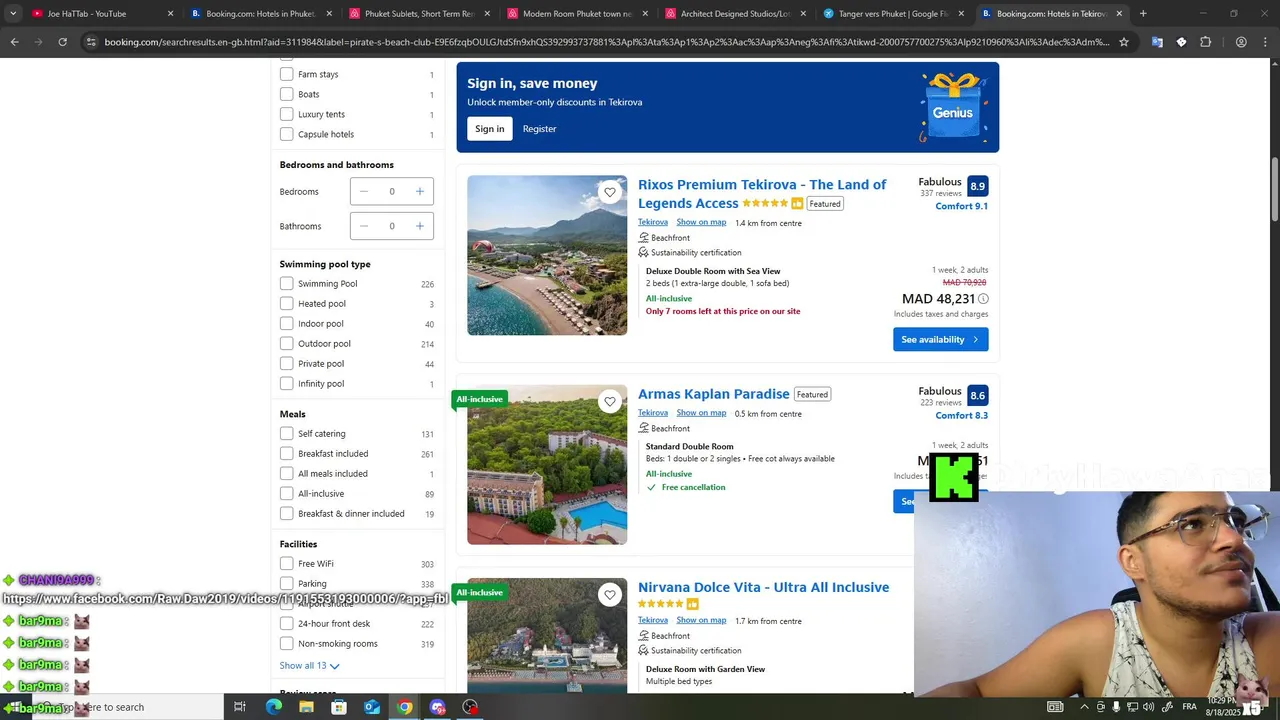Image resolution: width=1280 pixels, height=720 pixels.
Task: Open File Explorer from the taskbar
Action: point(306,707)
